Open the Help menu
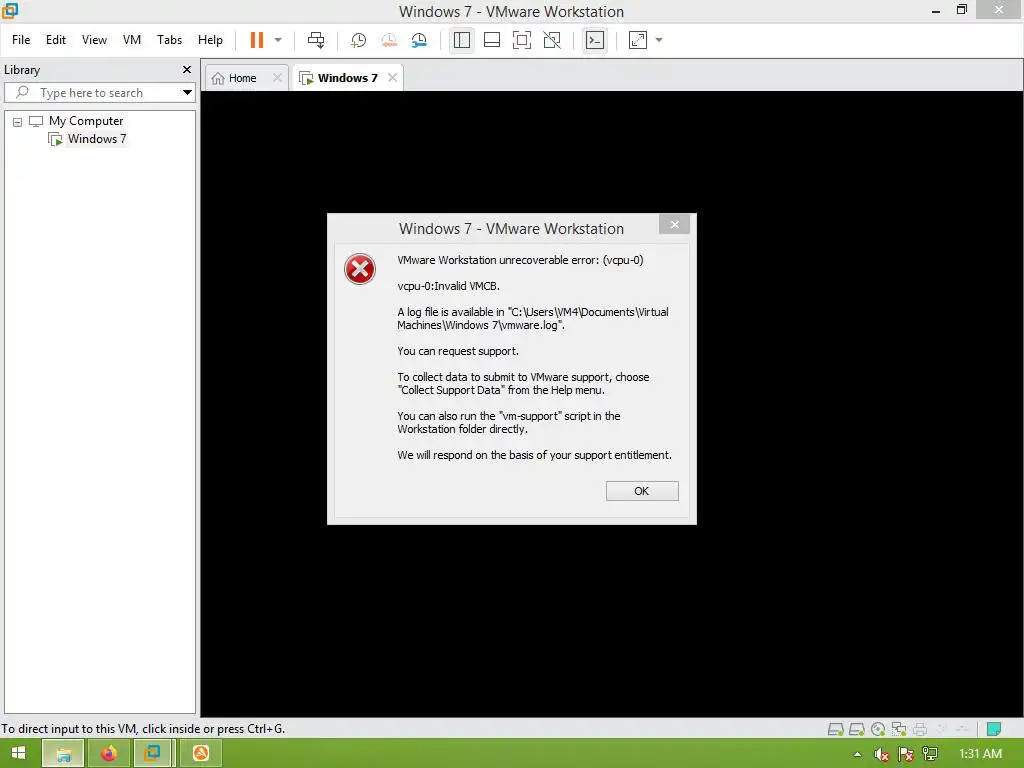Viewport: 1024px width, 768px height. pos(210,40)
